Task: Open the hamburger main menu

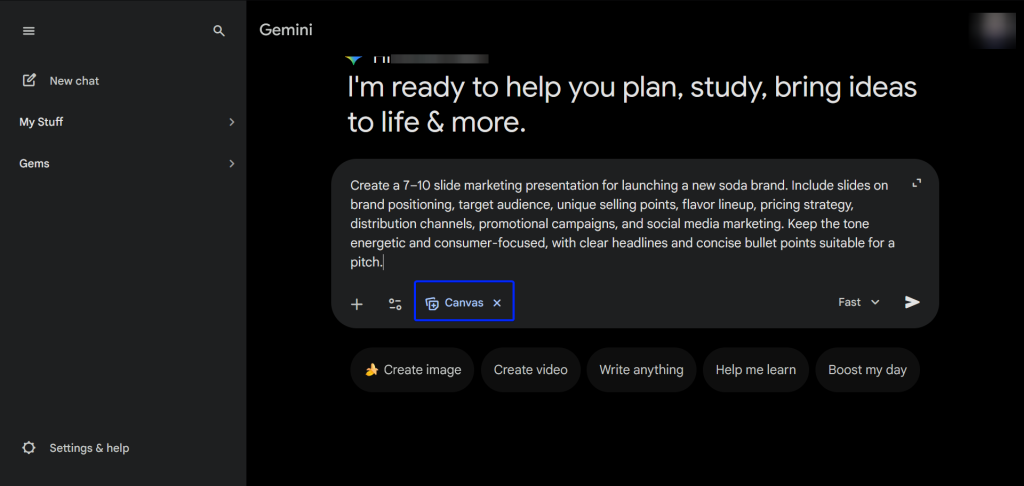Action: click(29, 31)
